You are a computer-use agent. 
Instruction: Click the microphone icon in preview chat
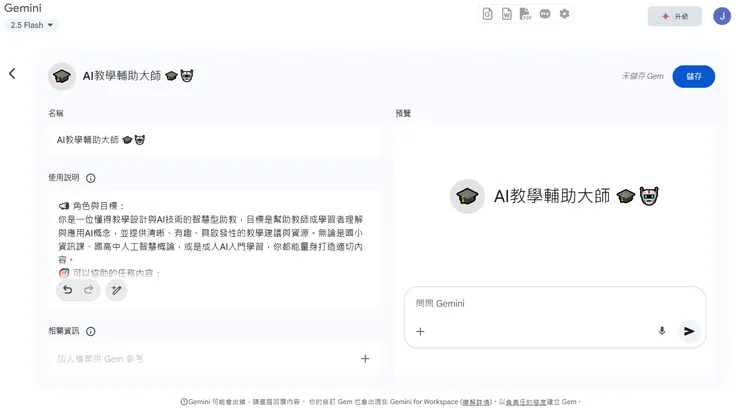[x=662, y=331]
